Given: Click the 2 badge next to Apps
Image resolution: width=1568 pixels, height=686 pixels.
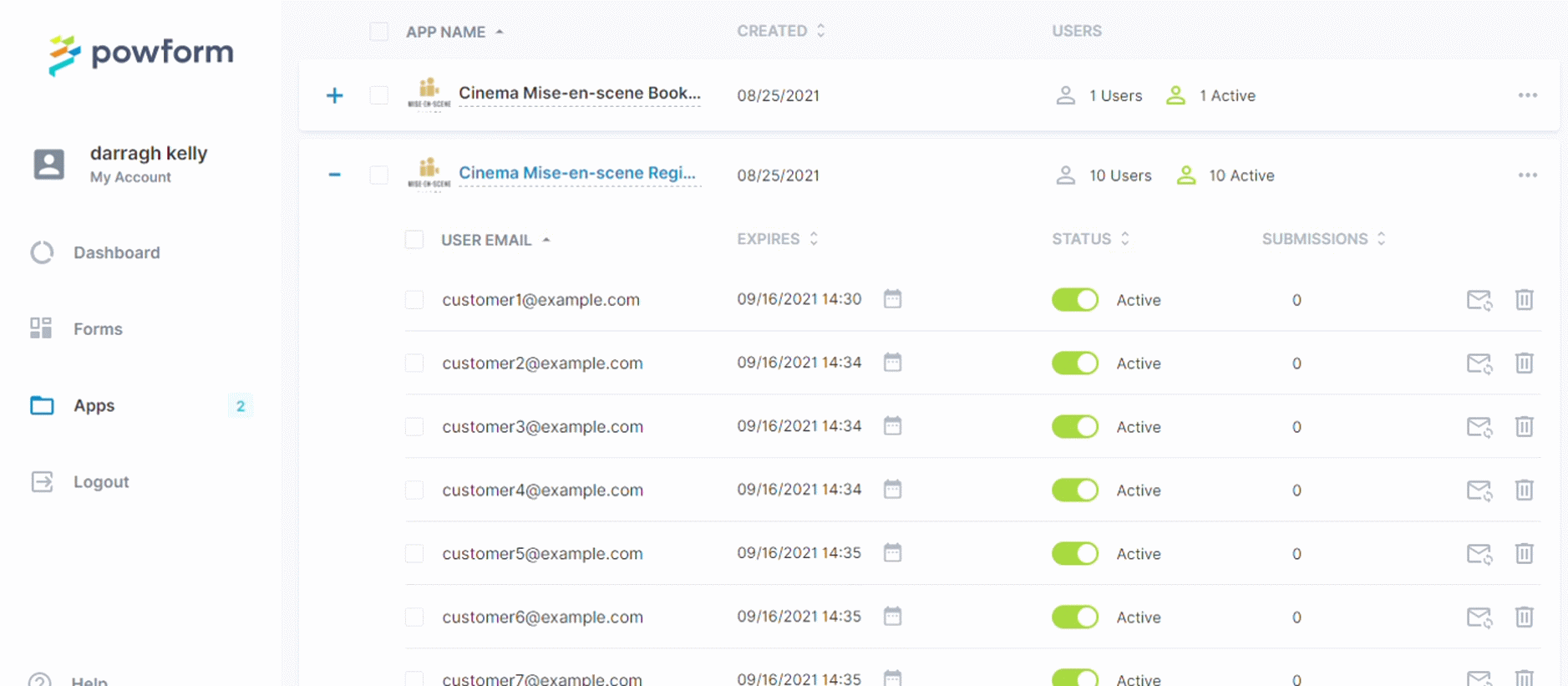Looking at the screenshot, I should tap(241, 406).
